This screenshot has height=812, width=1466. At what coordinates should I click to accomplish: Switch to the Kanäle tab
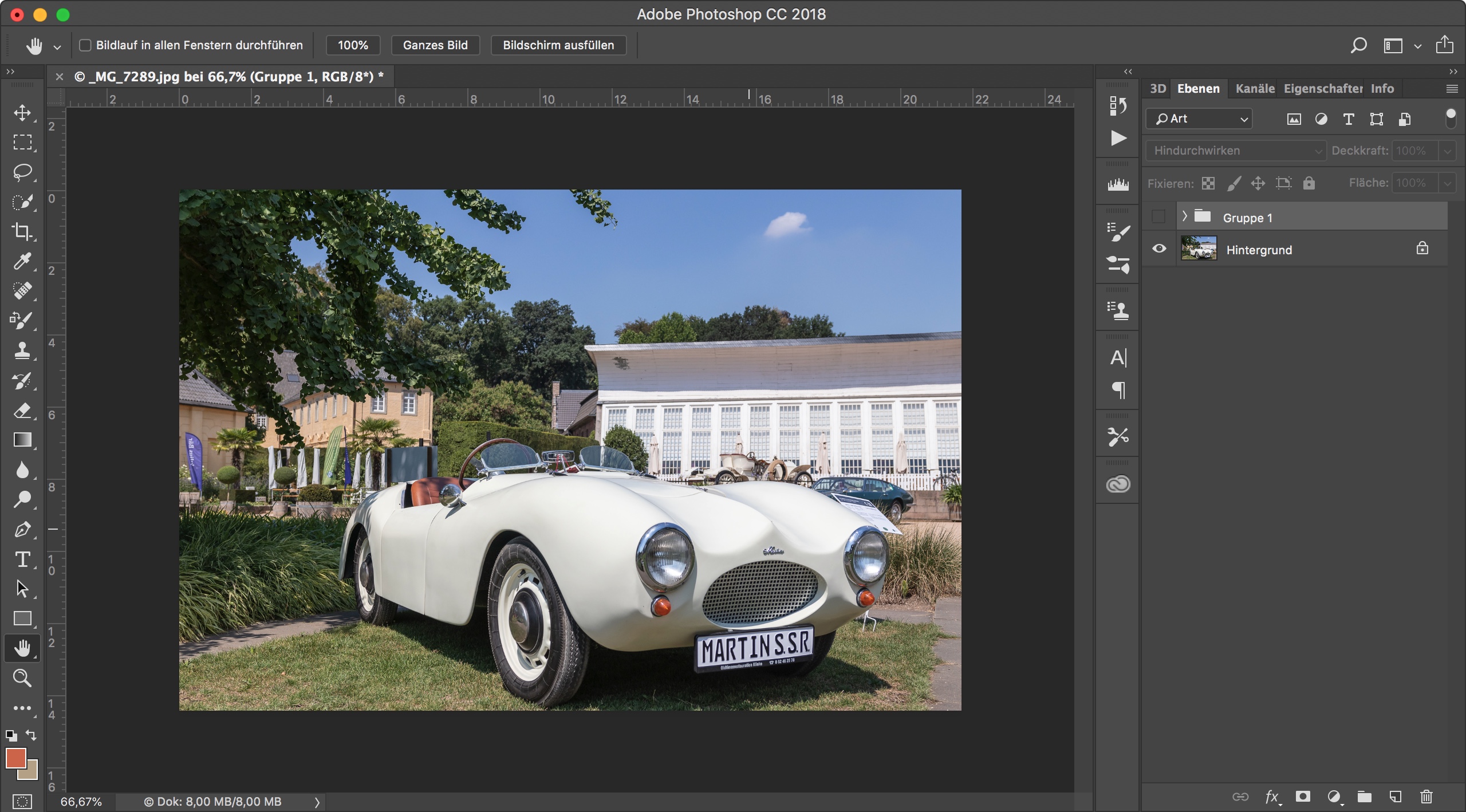click(x=1254, y=89)
